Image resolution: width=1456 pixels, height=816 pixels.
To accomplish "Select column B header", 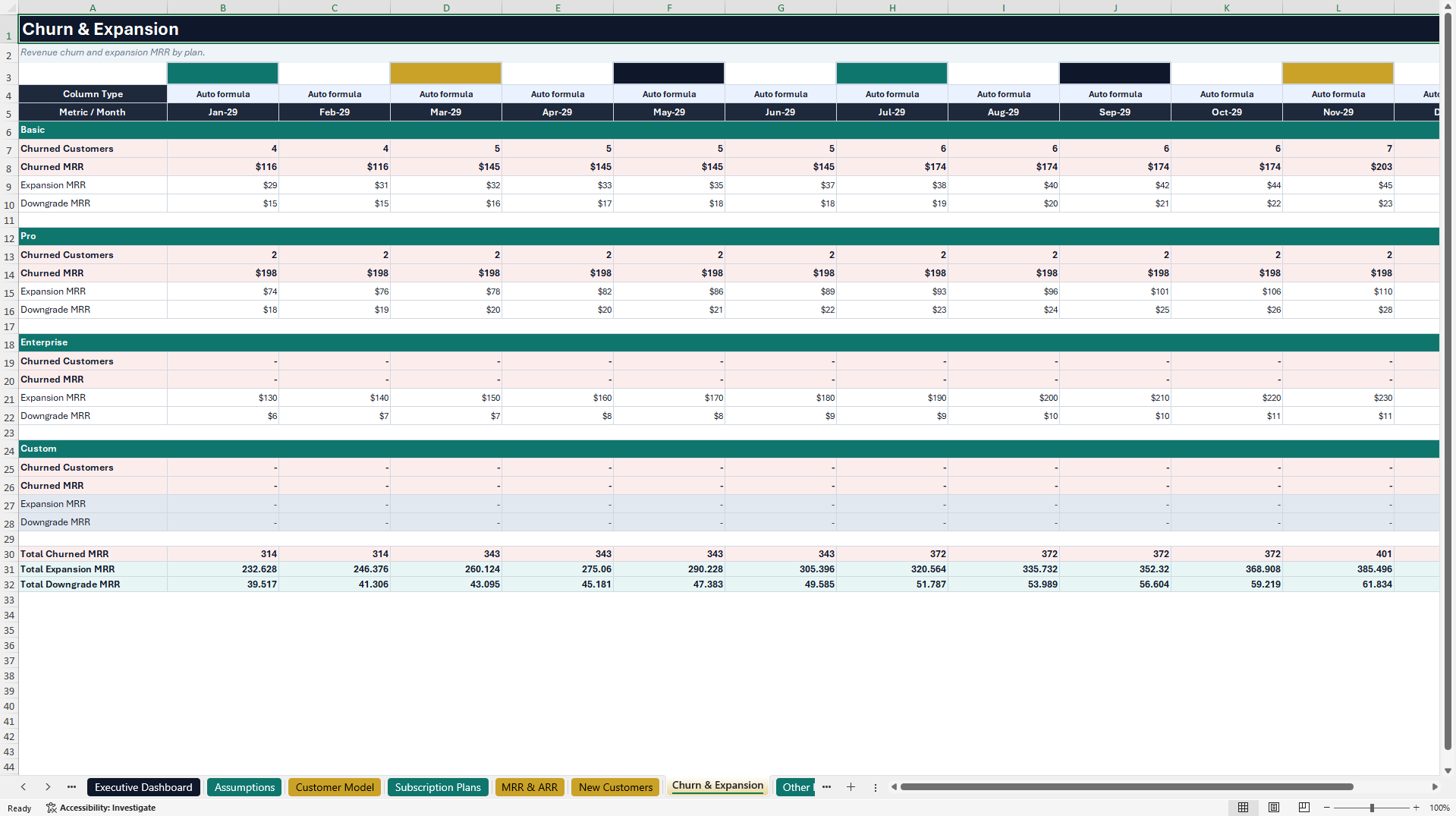I will point(223,8).
